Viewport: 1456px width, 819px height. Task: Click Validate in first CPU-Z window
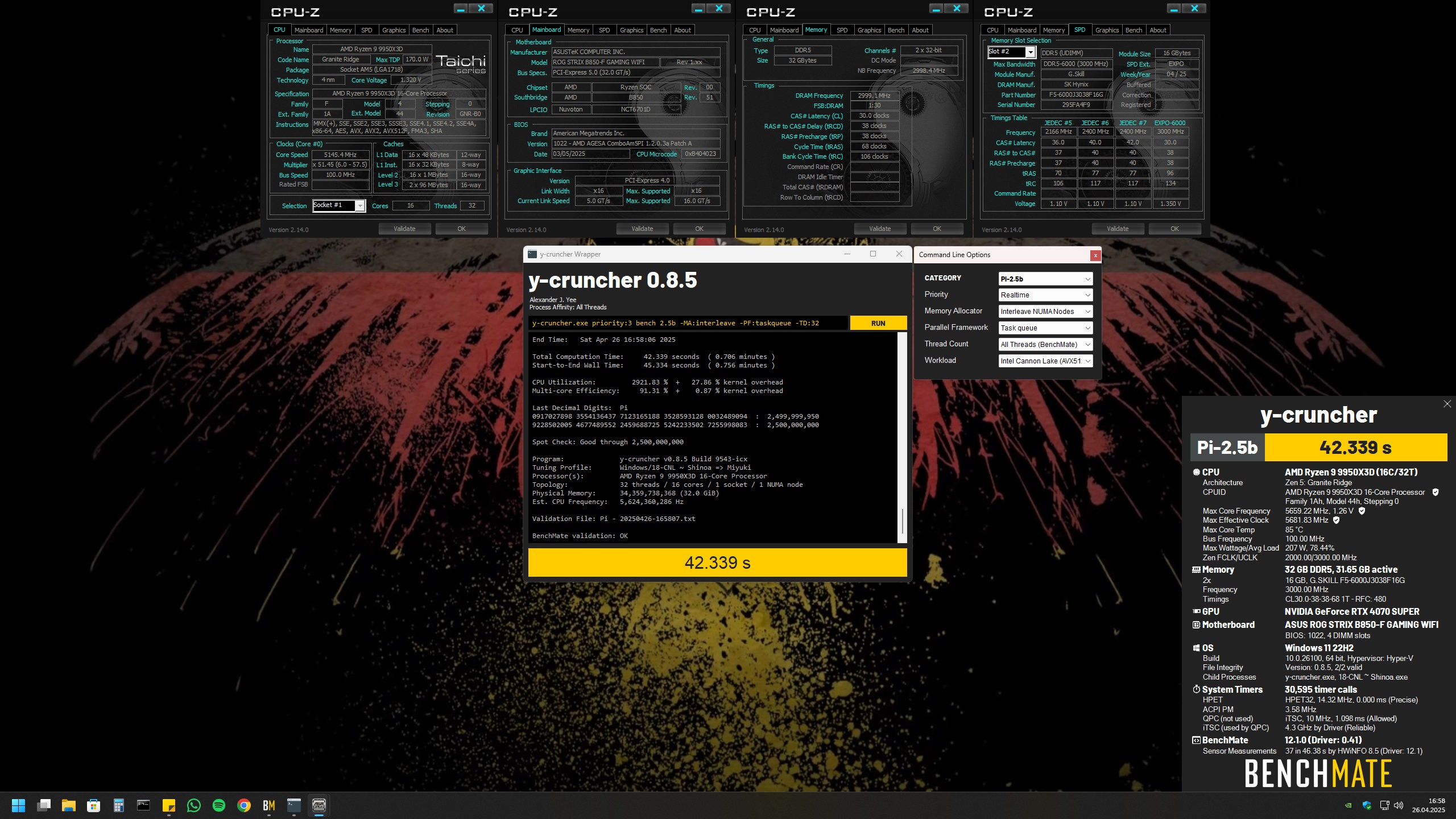tap(404, 229)
